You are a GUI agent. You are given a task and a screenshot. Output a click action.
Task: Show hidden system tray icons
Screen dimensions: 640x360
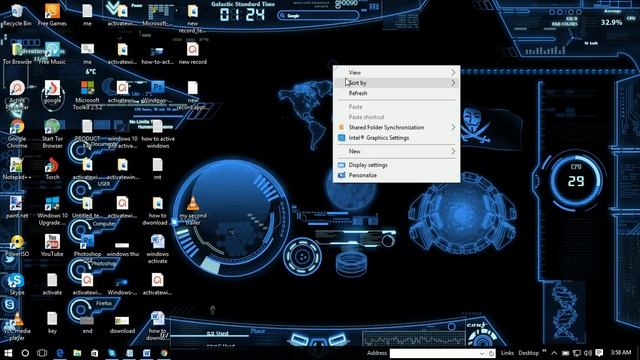[x=554, y=353]
